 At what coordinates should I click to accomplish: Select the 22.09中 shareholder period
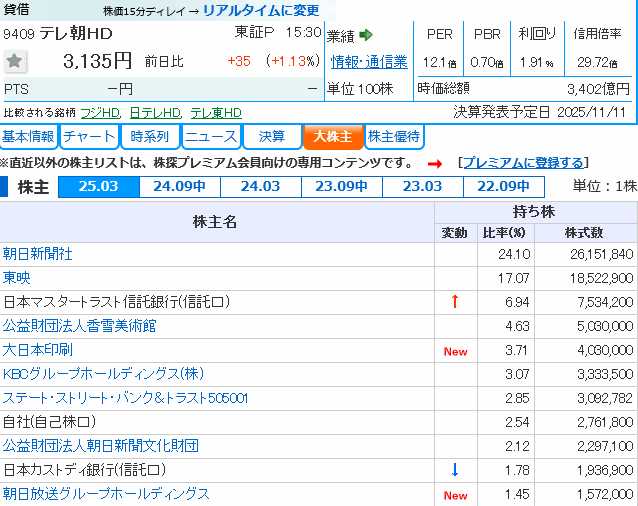[503, 186]
